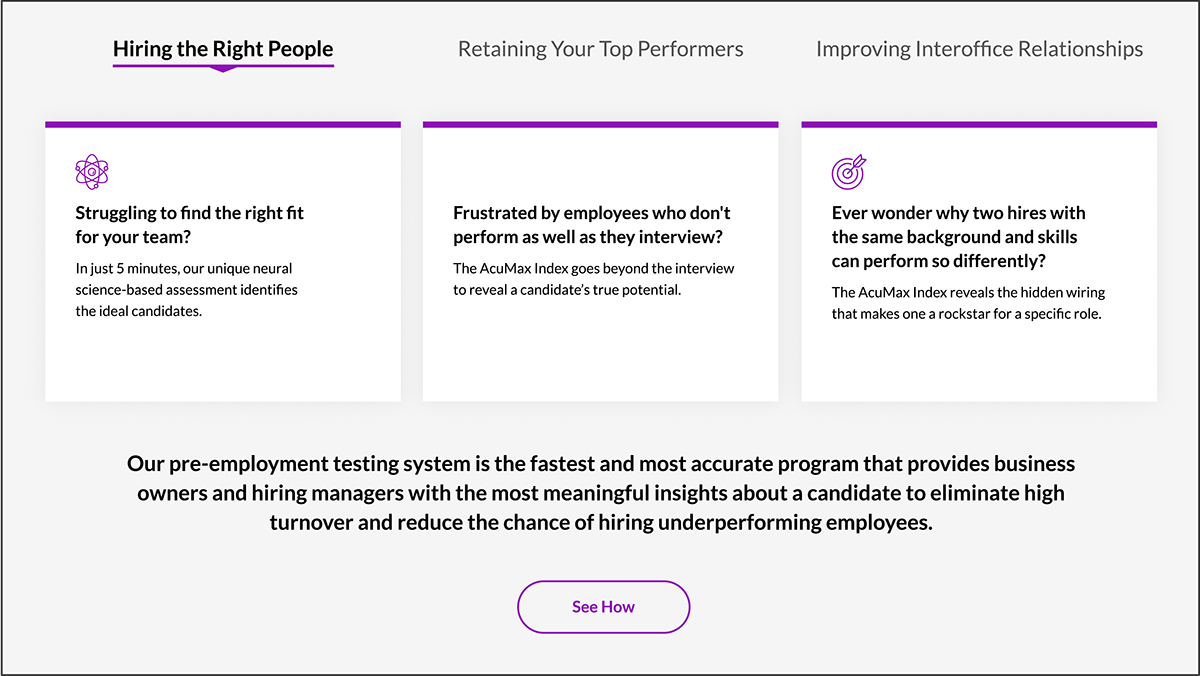Screen dimensions: 1200x676
Task: Click the 'reveals the hidden wiring' description text
Action: (968, 303)
